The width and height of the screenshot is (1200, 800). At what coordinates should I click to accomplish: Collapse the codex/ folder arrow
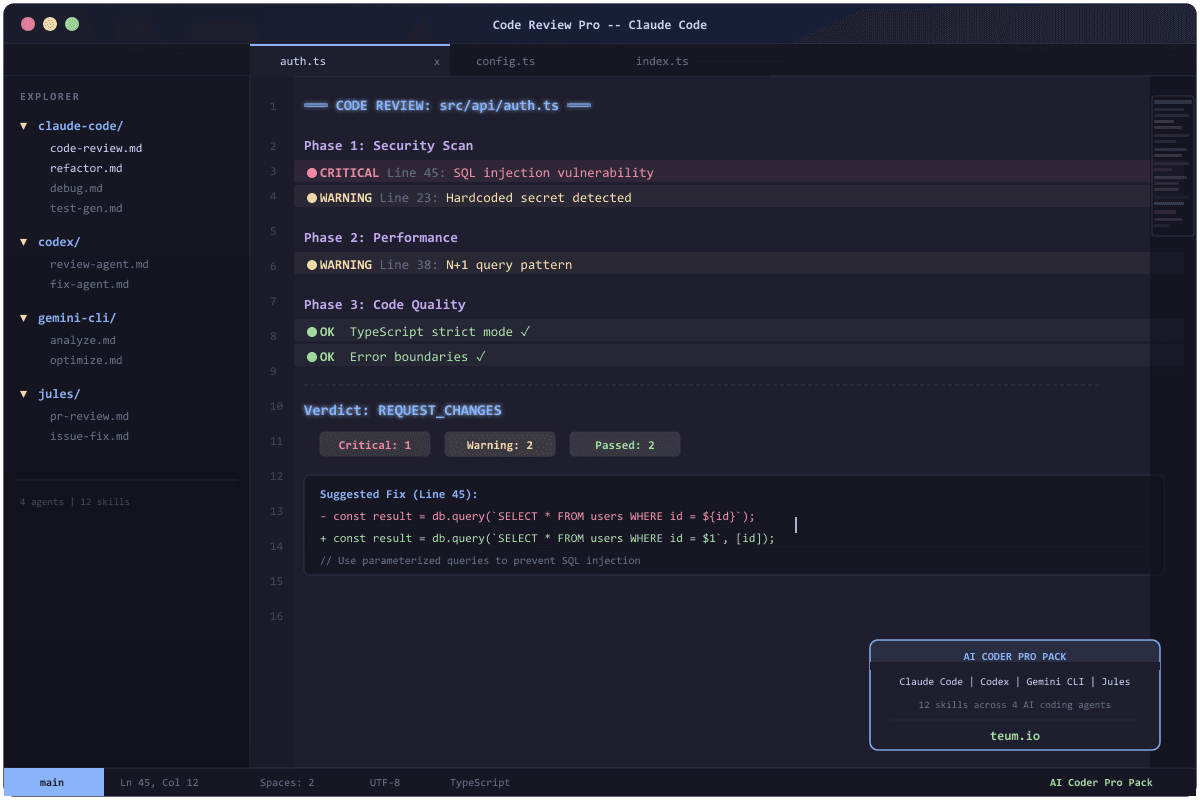coord(24,242)
